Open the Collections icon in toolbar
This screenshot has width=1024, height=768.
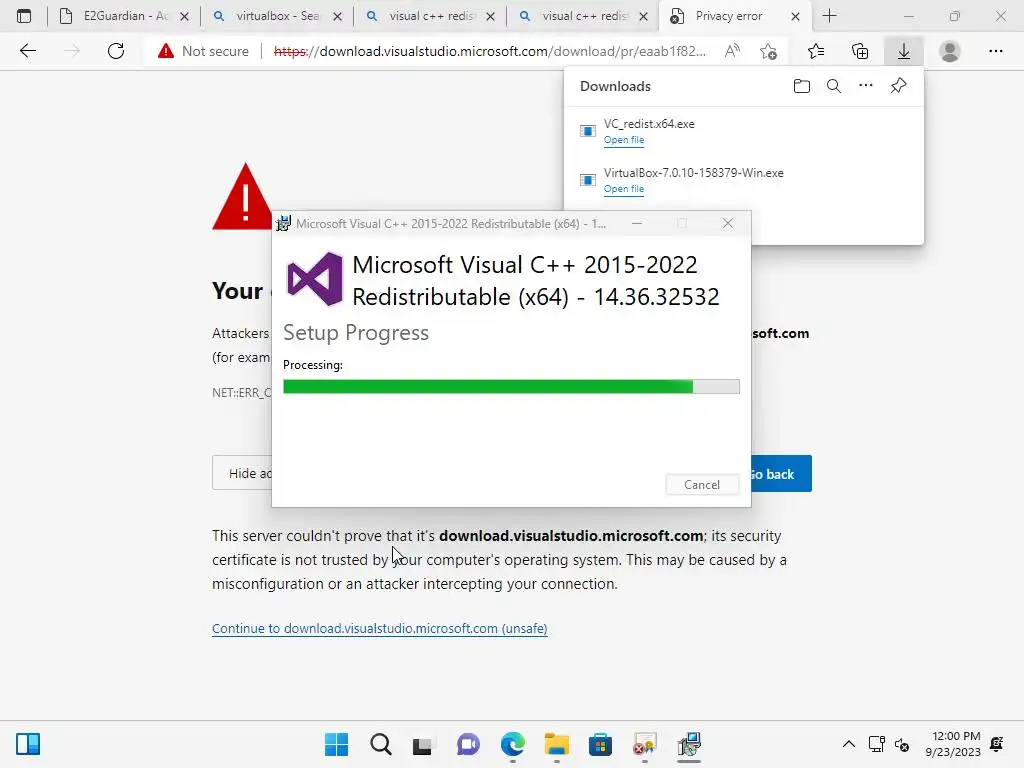tap(860, 51)
